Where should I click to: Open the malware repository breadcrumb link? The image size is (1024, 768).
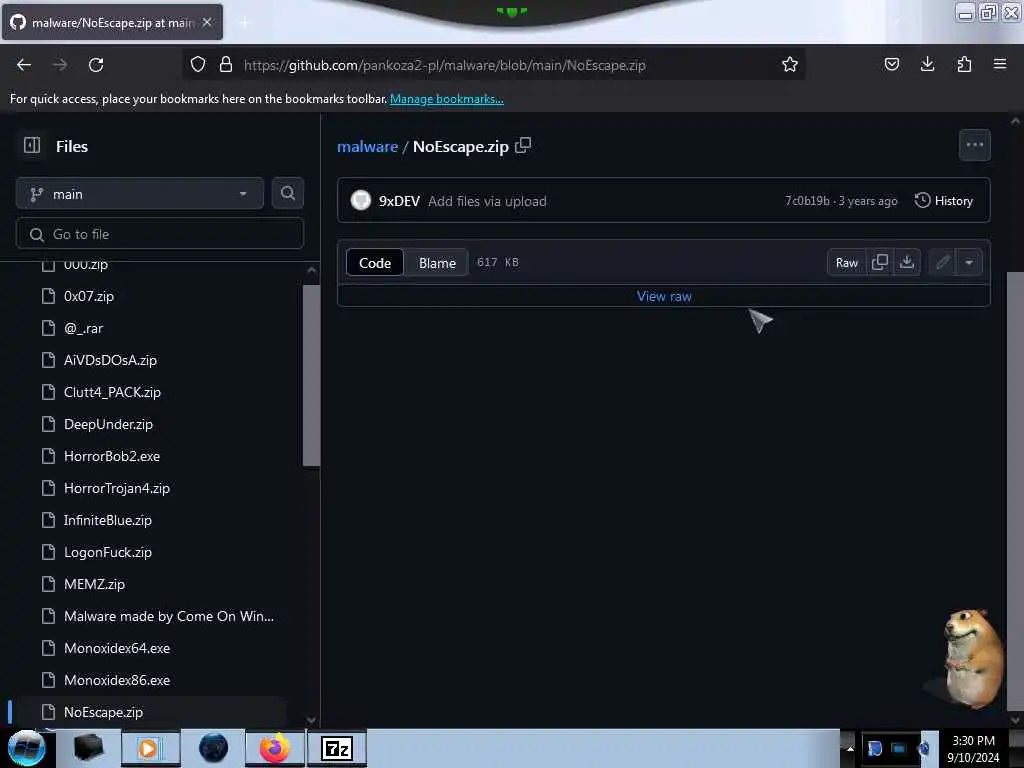click(x=367, y=146)
